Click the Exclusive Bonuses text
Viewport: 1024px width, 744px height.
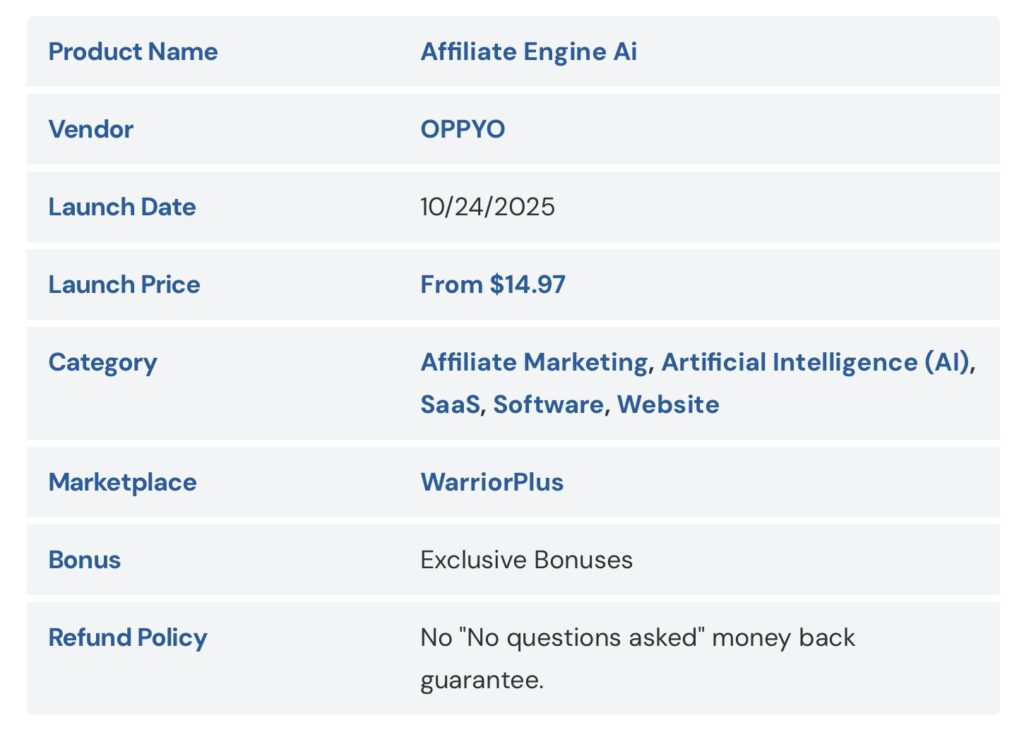click(526, 560)
